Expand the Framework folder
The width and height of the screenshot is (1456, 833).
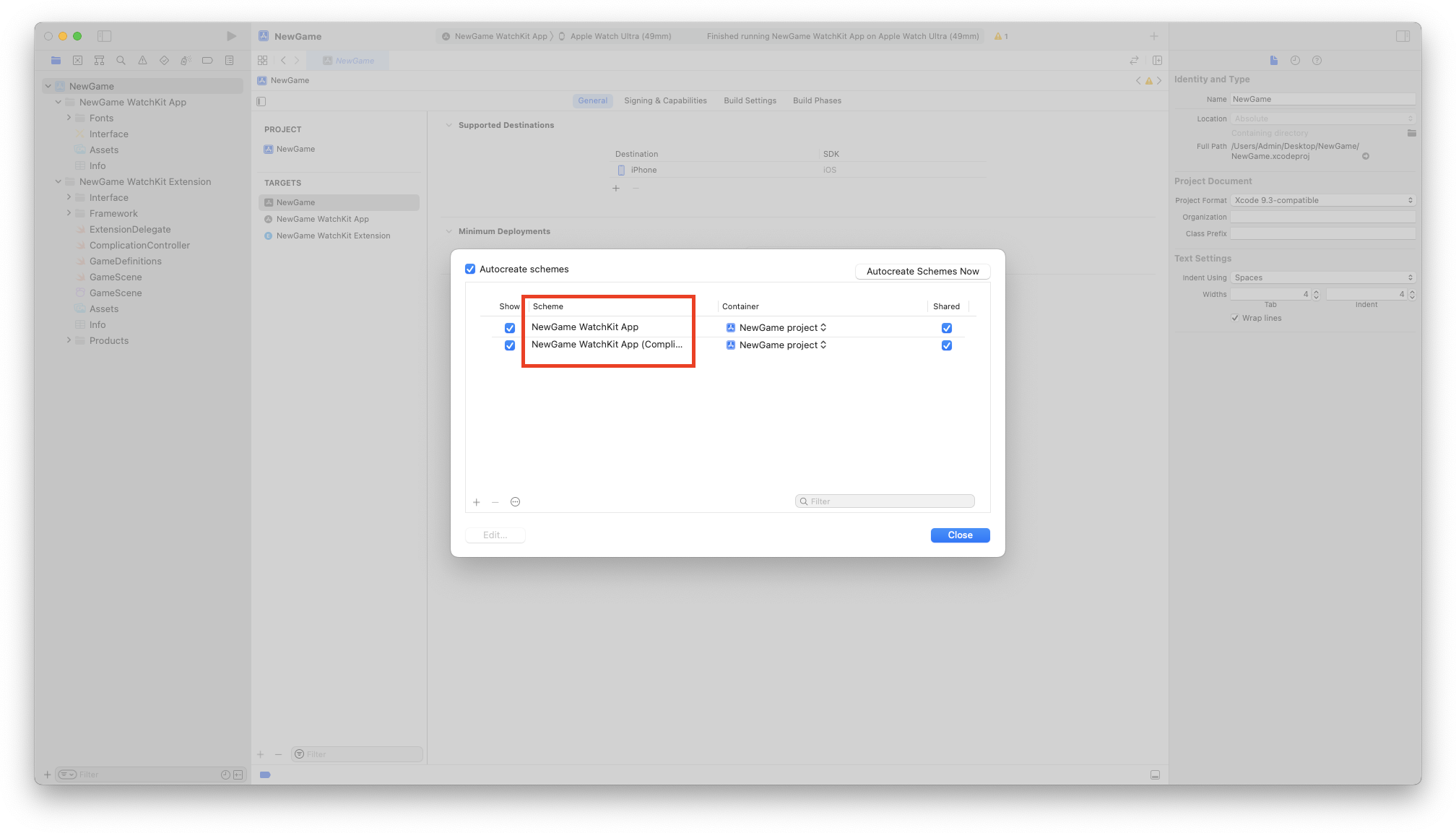69,213
